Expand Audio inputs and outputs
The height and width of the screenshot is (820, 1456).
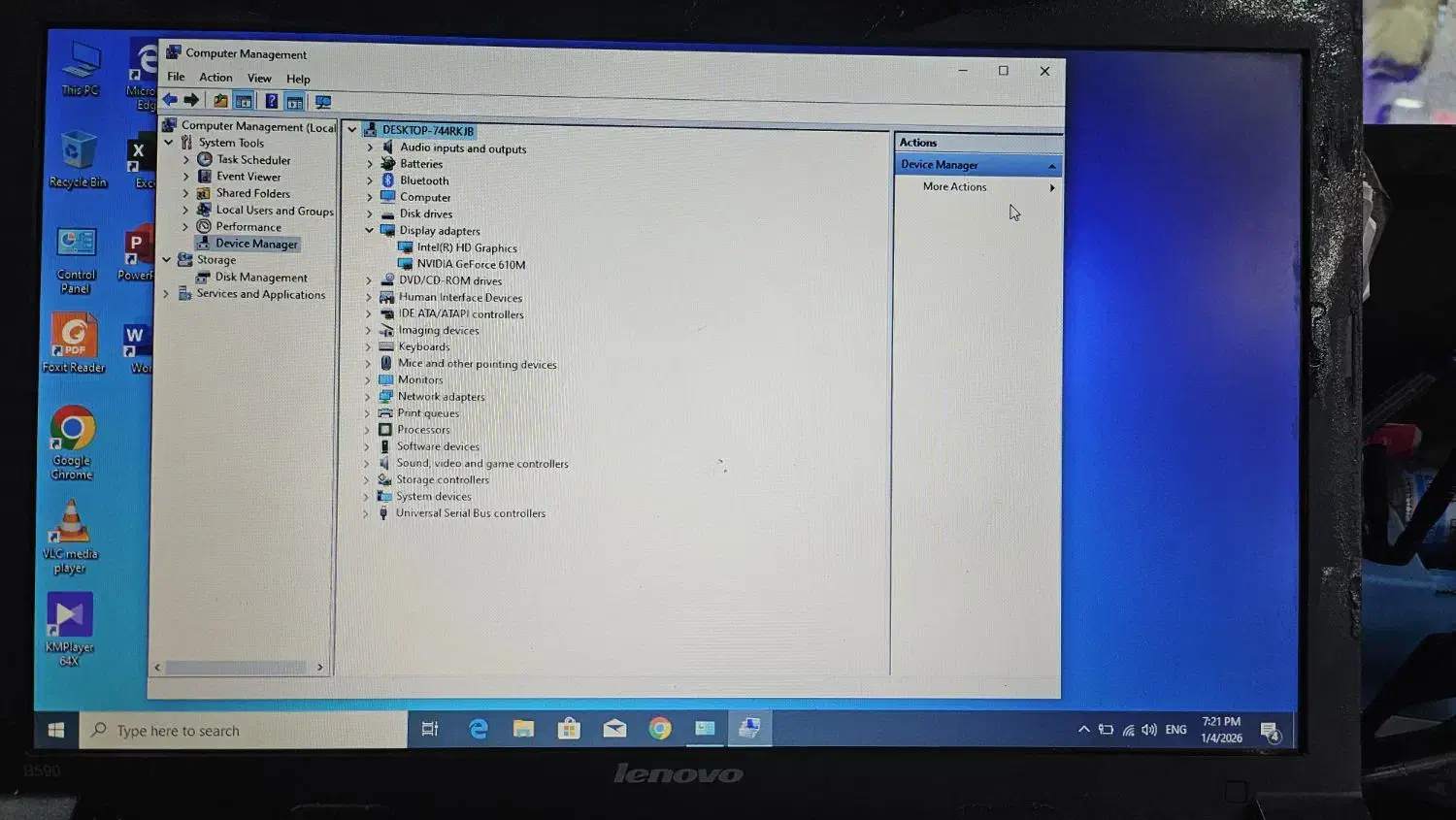click(370, 148)
